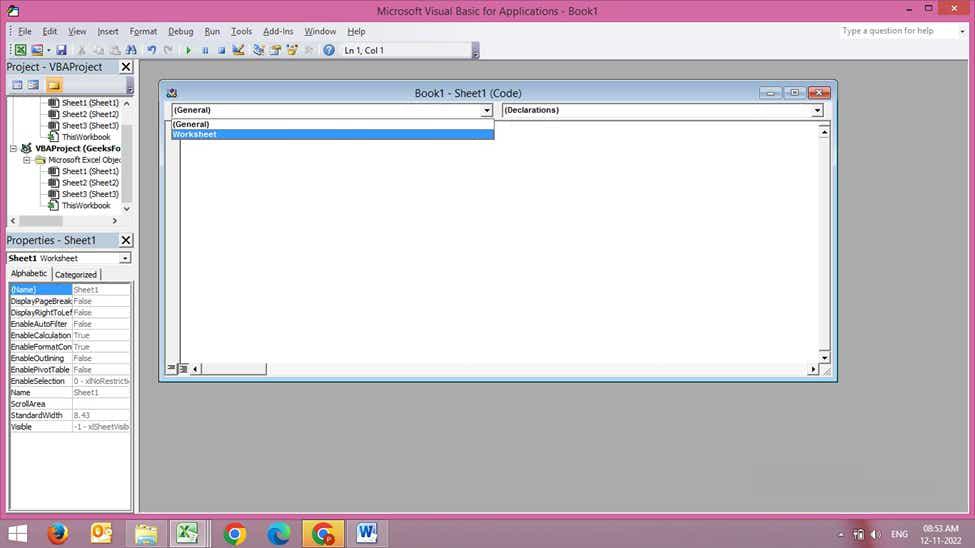Screen dimensions: 975x548
Task: Select Sheet3 (Sheet3) under the GeeksFo project
Action: pos(90,194)
